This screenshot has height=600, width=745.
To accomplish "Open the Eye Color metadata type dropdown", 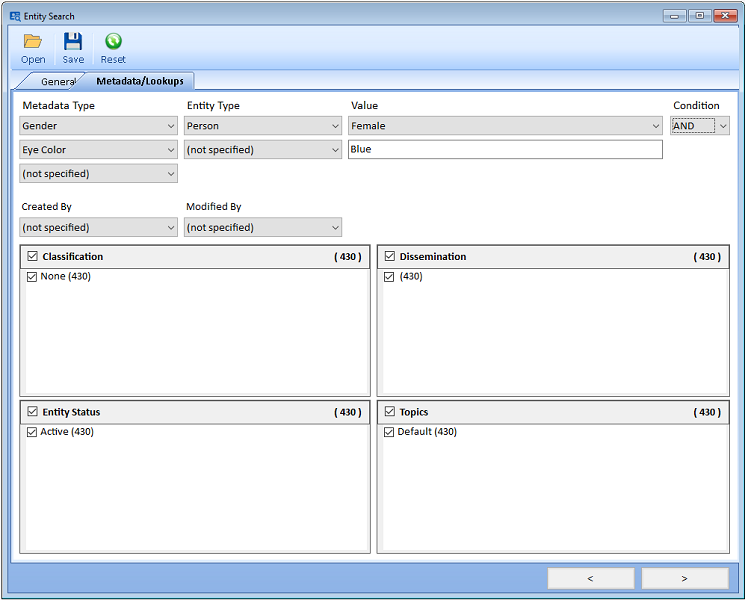I will point(98,150).
